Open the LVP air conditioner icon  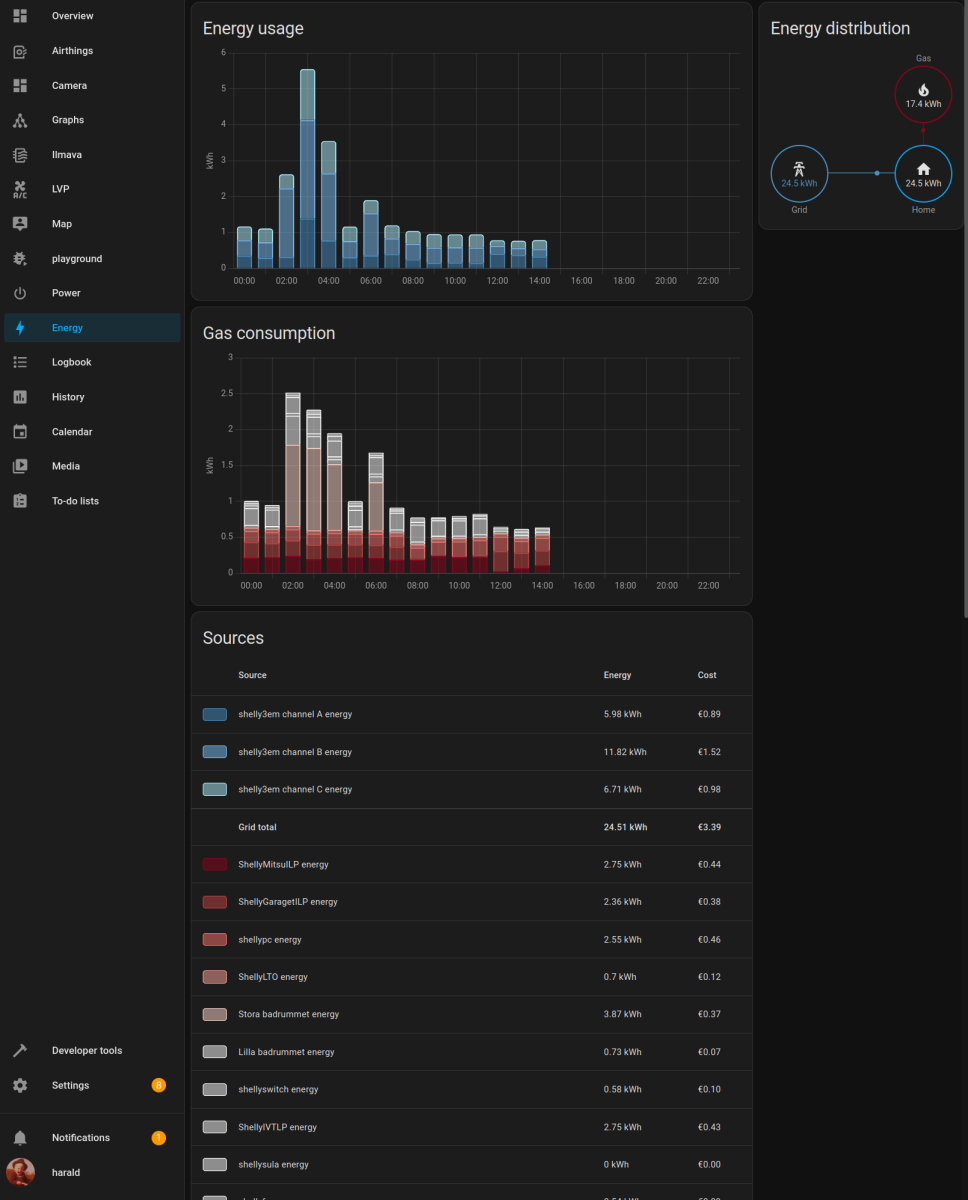[x=20, y=189]
